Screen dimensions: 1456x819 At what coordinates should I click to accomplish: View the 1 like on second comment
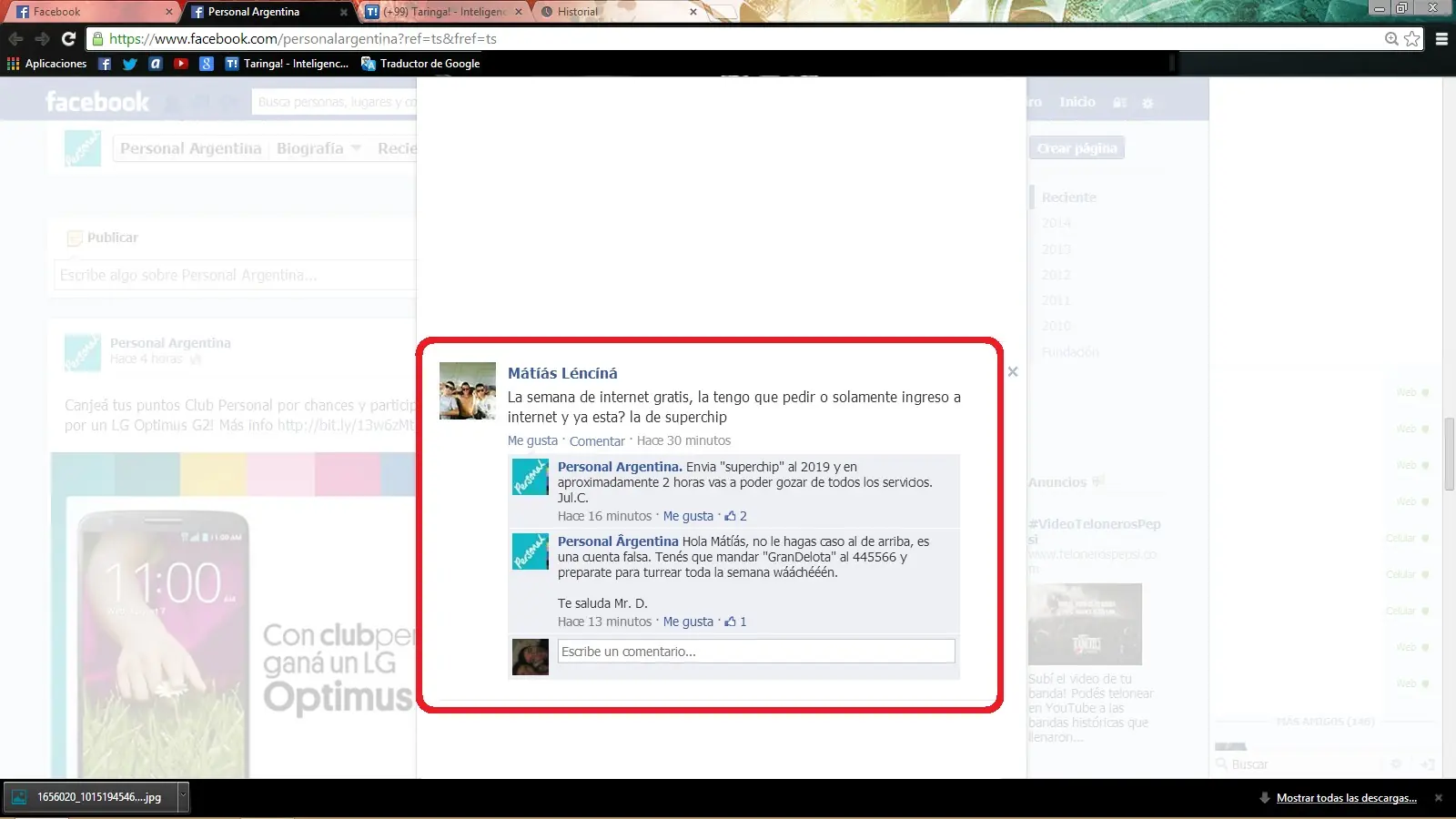[735, 622]
